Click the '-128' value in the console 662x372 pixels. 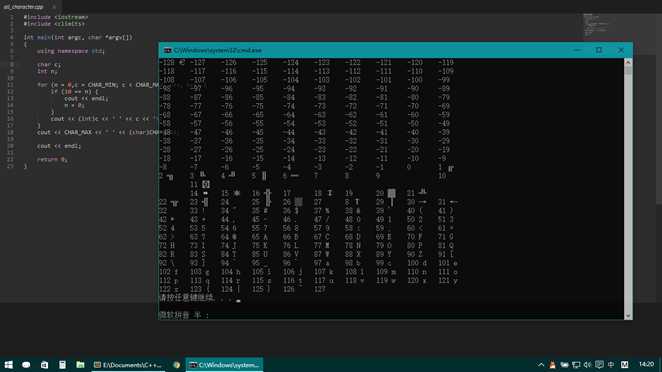[167, 62]
